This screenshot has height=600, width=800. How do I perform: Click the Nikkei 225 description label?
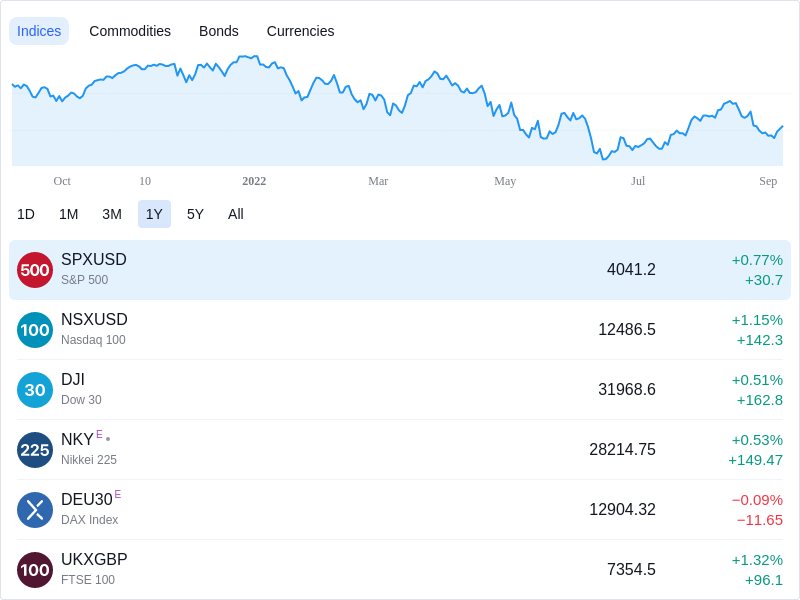[89, 460]
